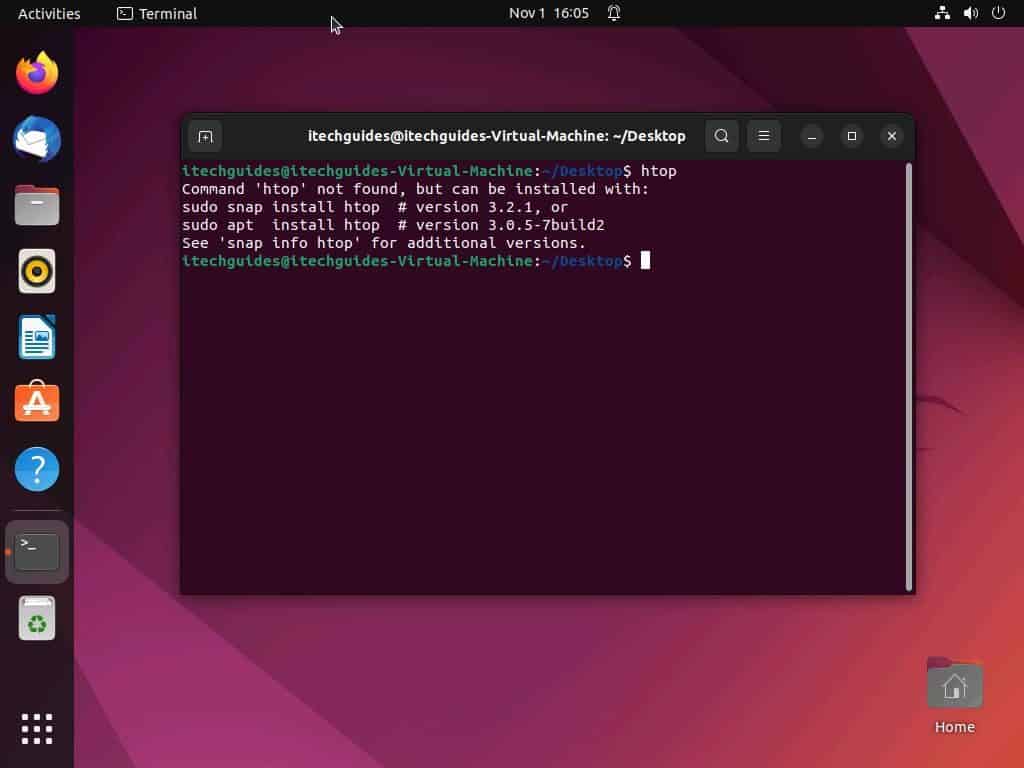The width and height of the screenshot is (1024, 768).
Task: Open Ubuntu Software store
Action: pyautogui.click(x=37, y=402)
